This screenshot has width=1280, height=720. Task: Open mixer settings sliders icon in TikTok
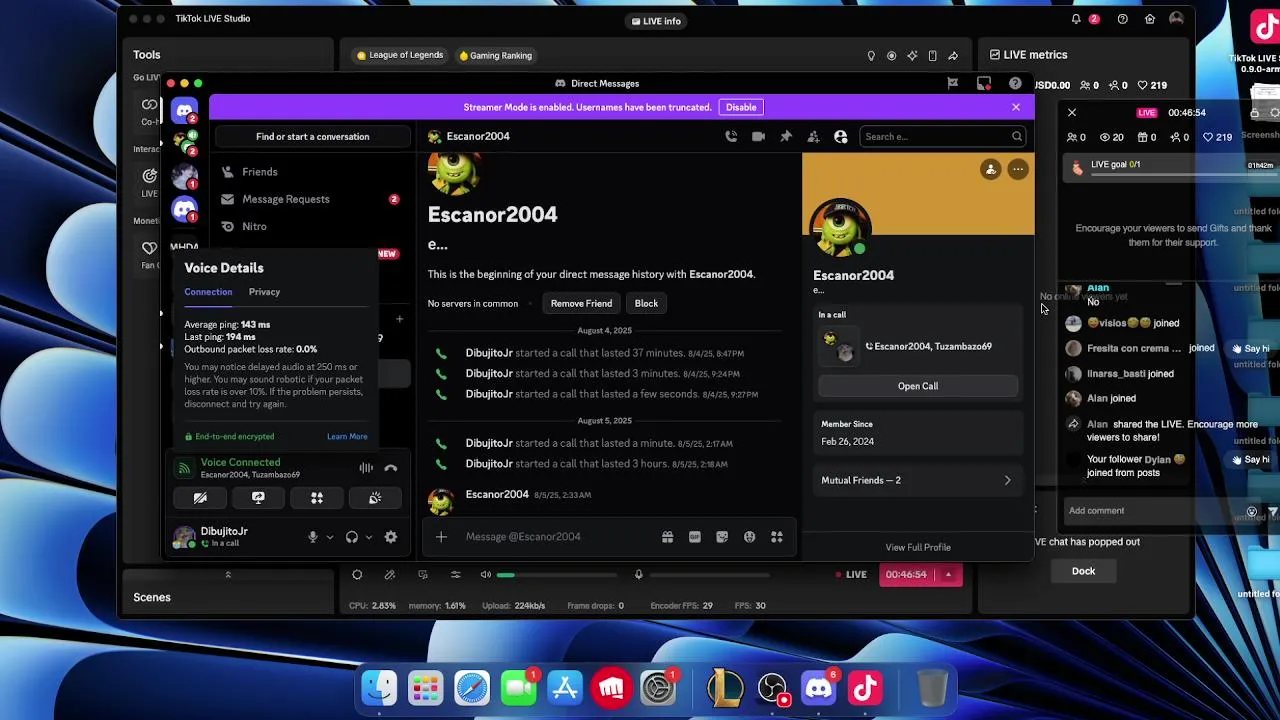point(455,575)
